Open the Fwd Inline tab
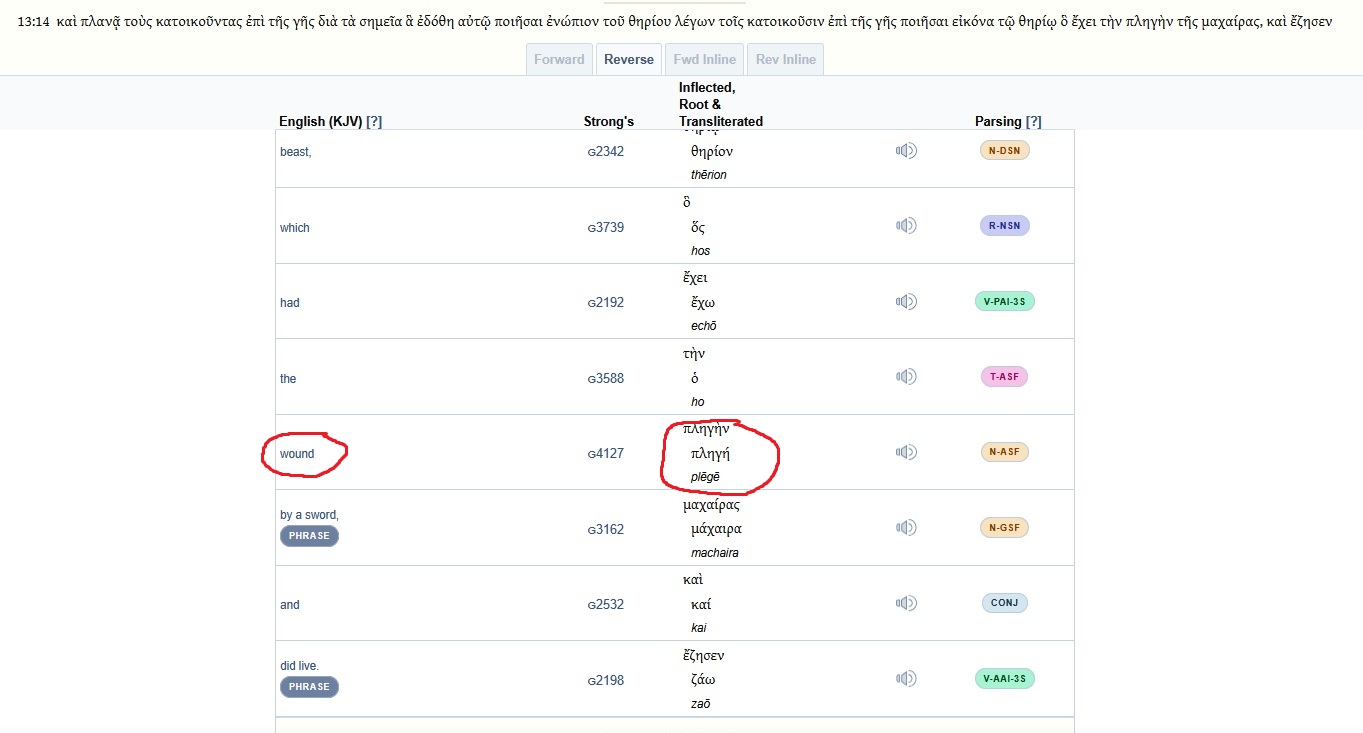 (x=705, y=59)
